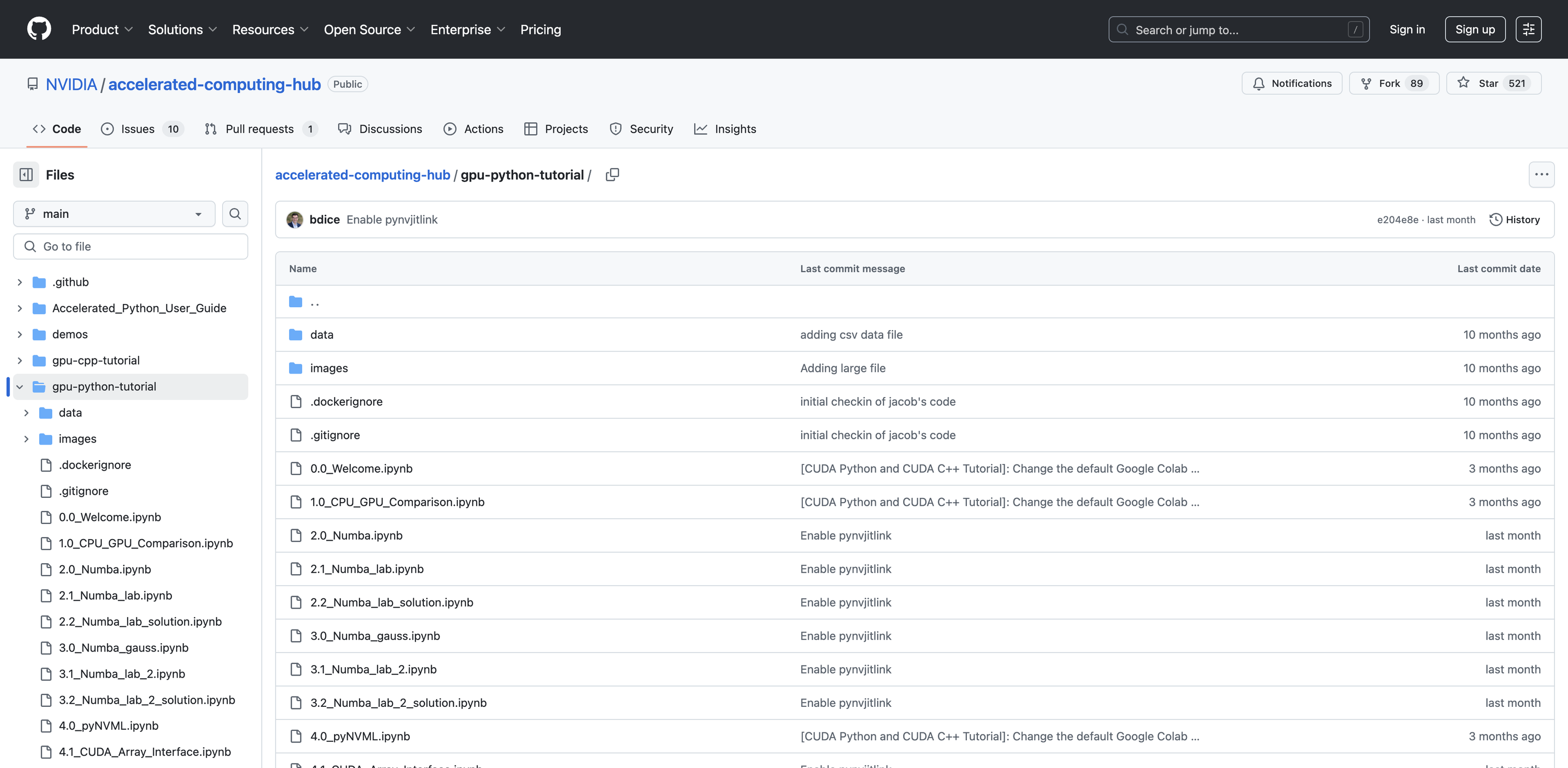Click the Sign up button

pos(1475,29)
